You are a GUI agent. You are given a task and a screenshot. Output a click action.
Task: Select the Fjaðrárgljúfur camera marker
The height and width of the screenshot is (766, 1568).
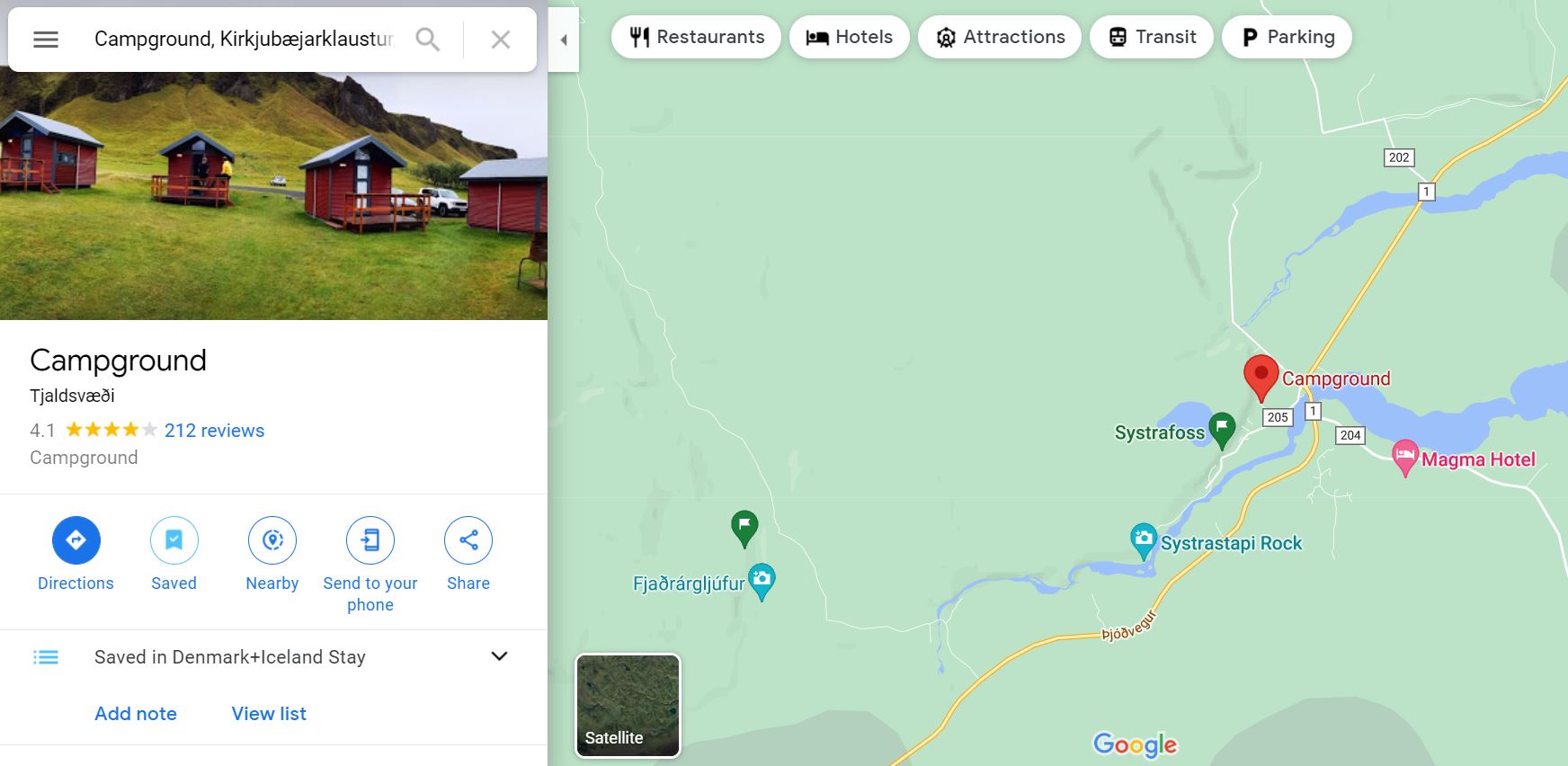[762, 581]
